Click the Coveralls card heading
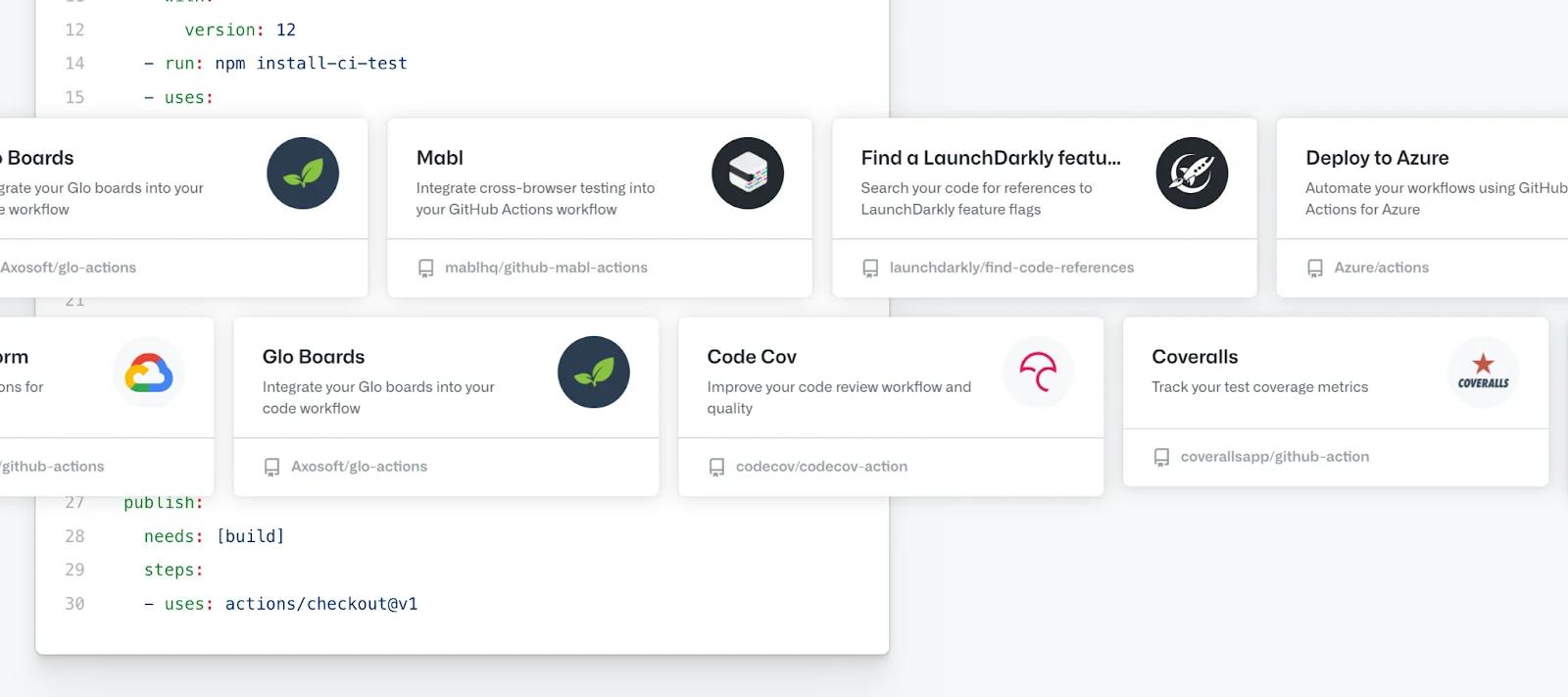This screenshot has width=1568, height=697. pyautogui.click(x=1195, y=357)
